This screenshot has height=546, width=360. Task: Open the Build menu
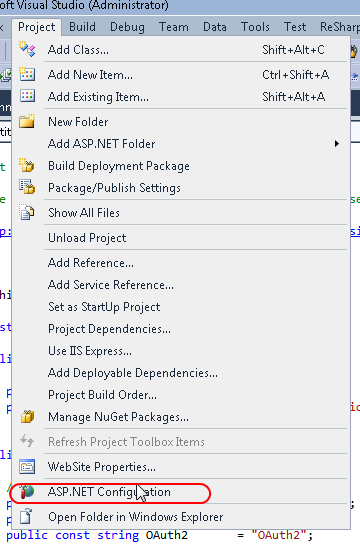click(83, 27)
